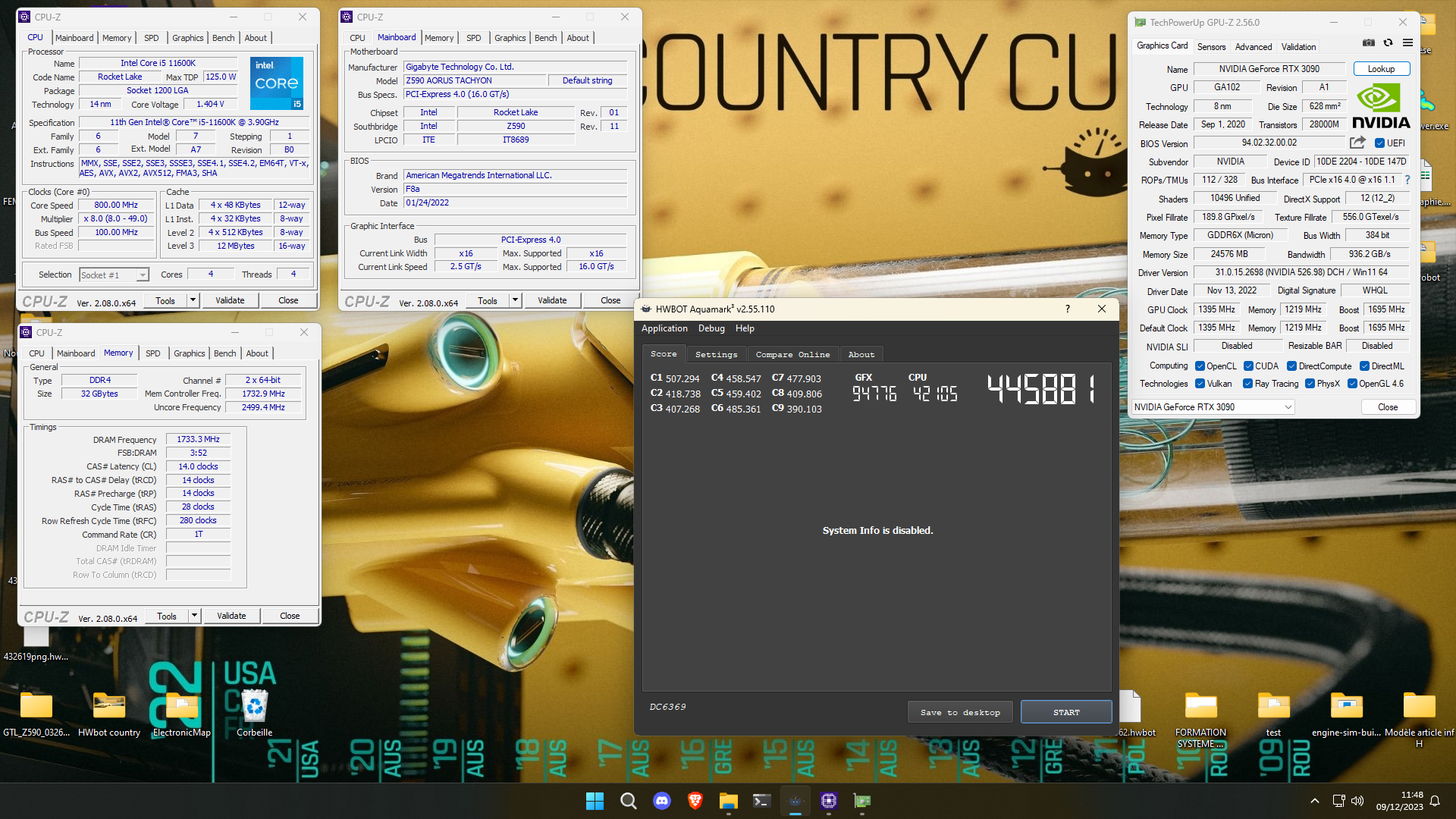Click Validate in CPU-Z Memory window
Screen dimensions: 1456x819
[231, 616]
